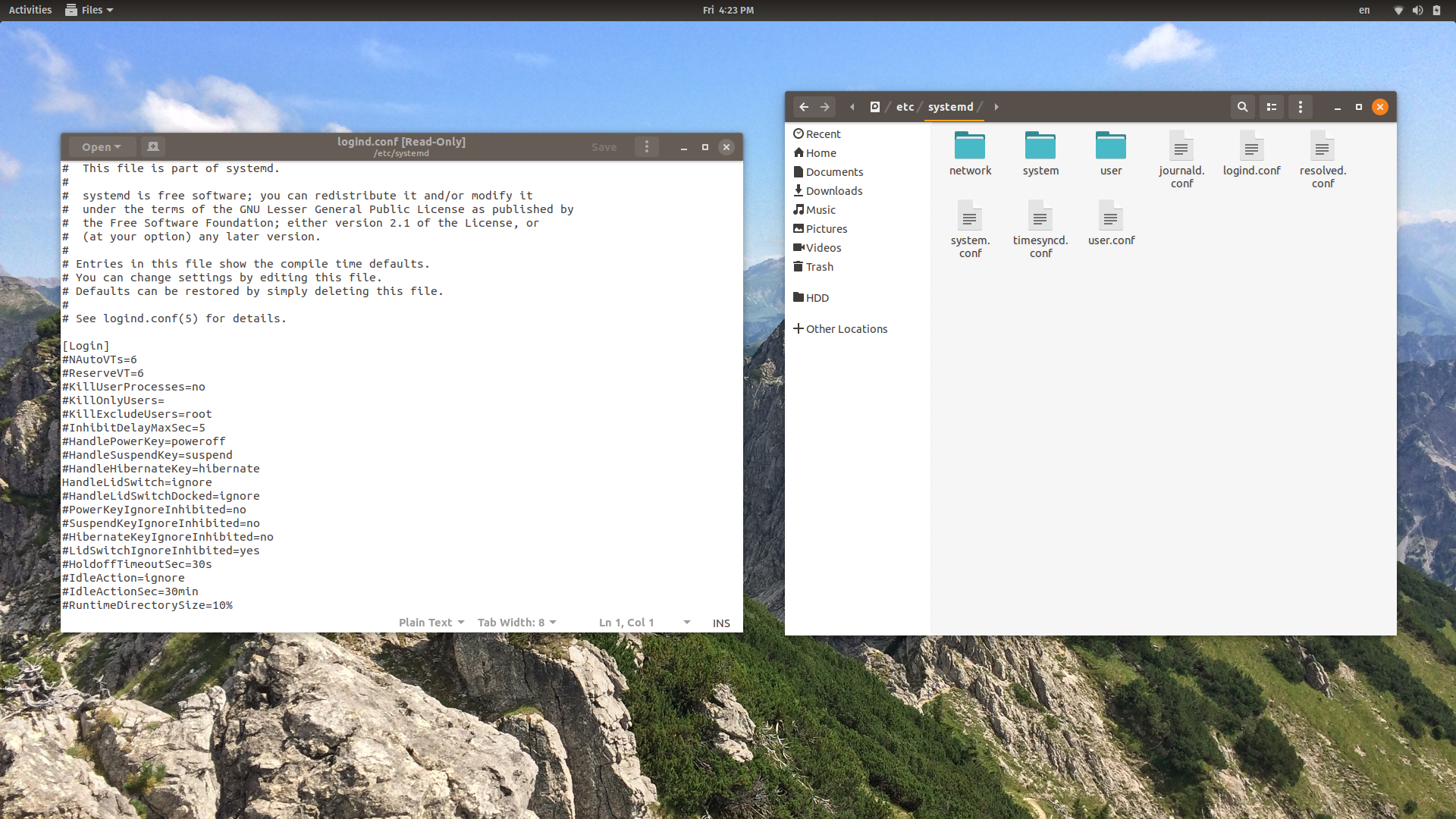Open the battery indicator

(1436, 10)
